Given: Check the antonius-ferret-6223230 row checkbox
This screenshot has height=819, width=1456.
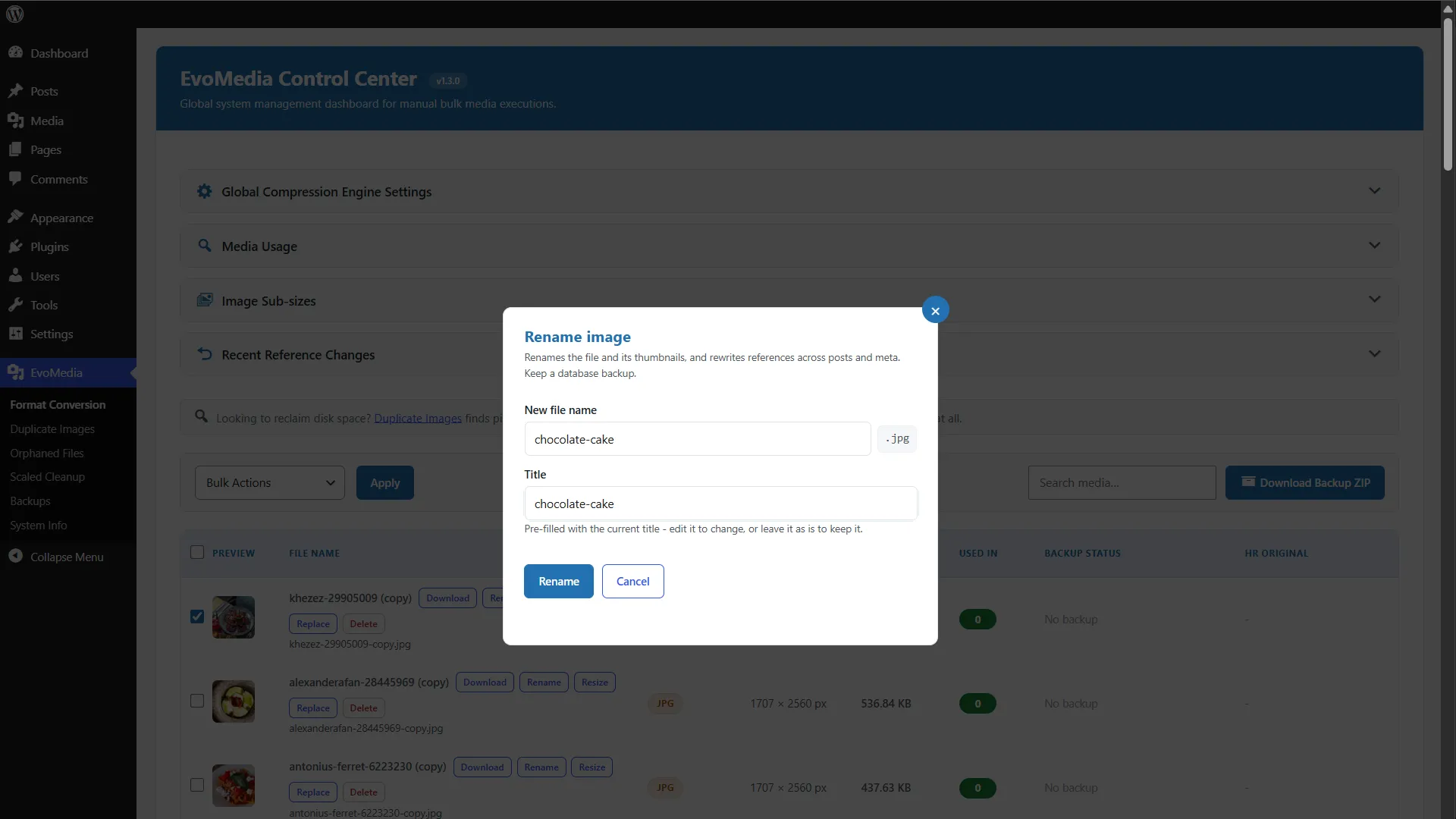Looking at the screenshot, I should [x=197, y=785].
